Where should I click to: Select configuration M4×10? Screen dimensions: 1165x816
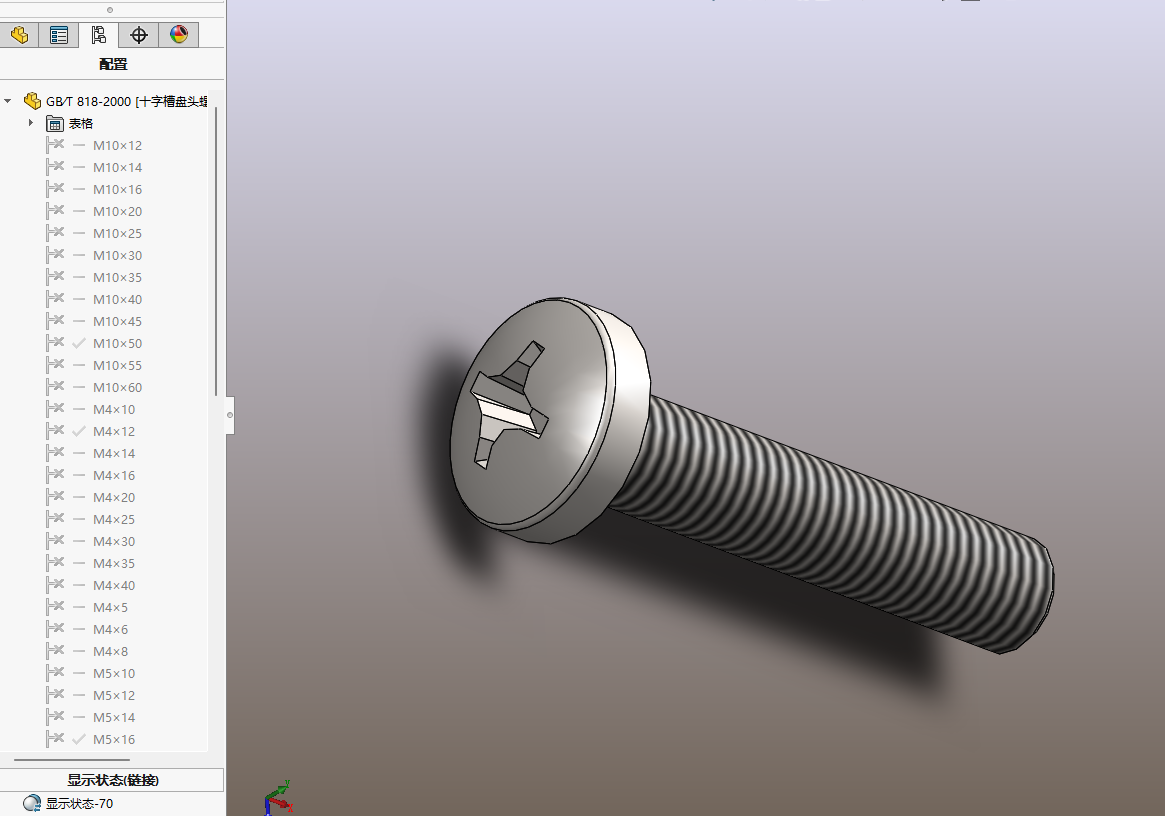[114, 409]
